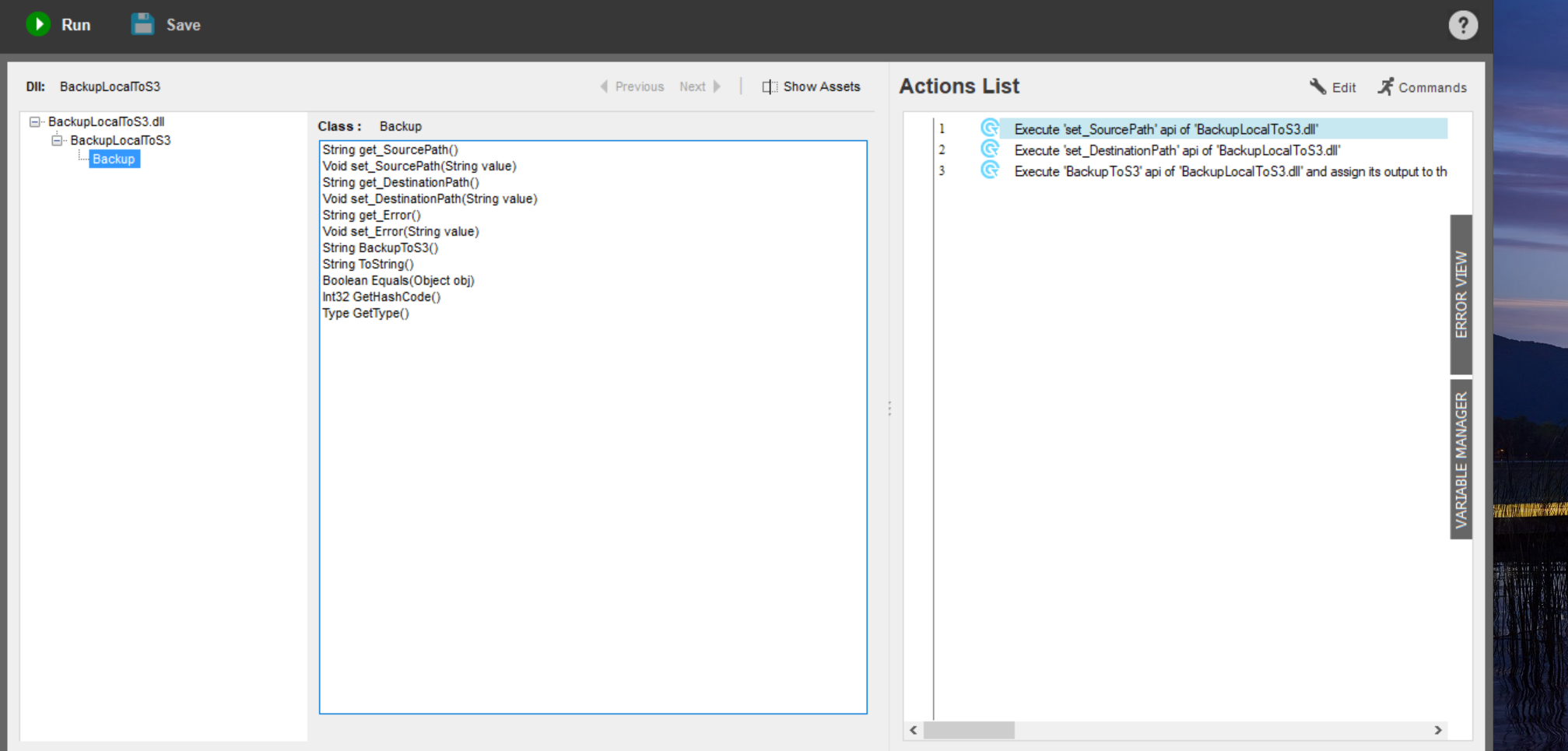Click the action icon on line 1
Viewport: 1568px width, 751px height.
tap(989, 128)
